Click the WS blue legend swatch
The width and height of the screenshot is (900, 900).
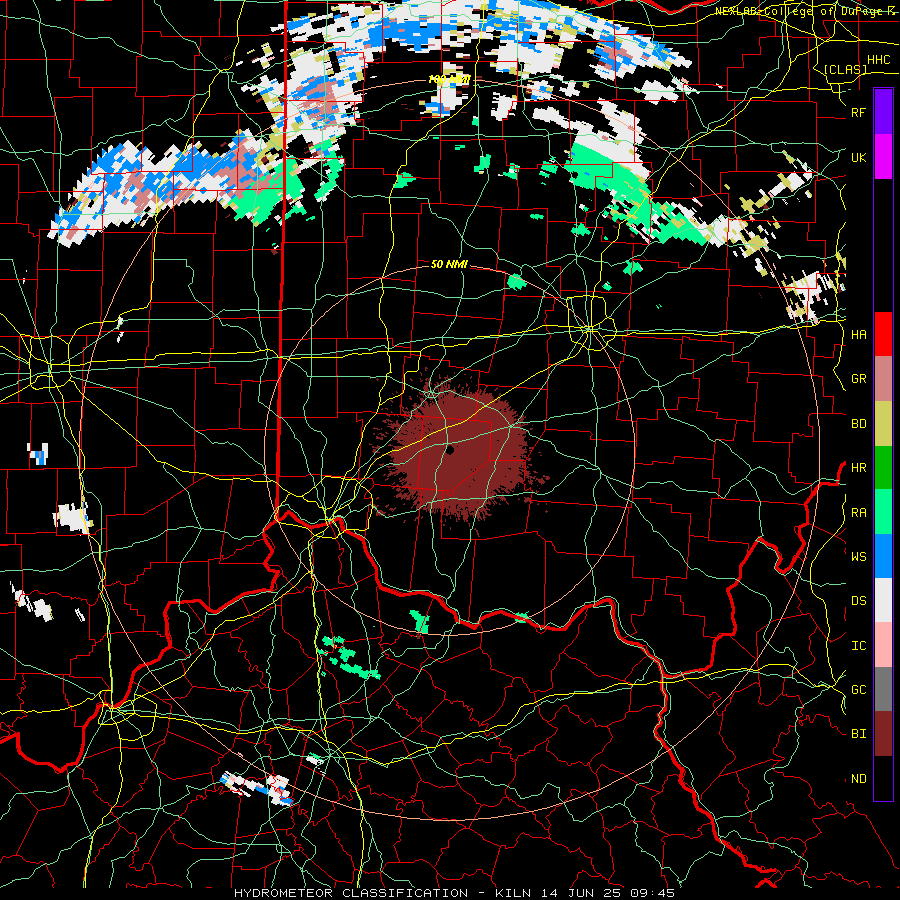click(883, 556)
